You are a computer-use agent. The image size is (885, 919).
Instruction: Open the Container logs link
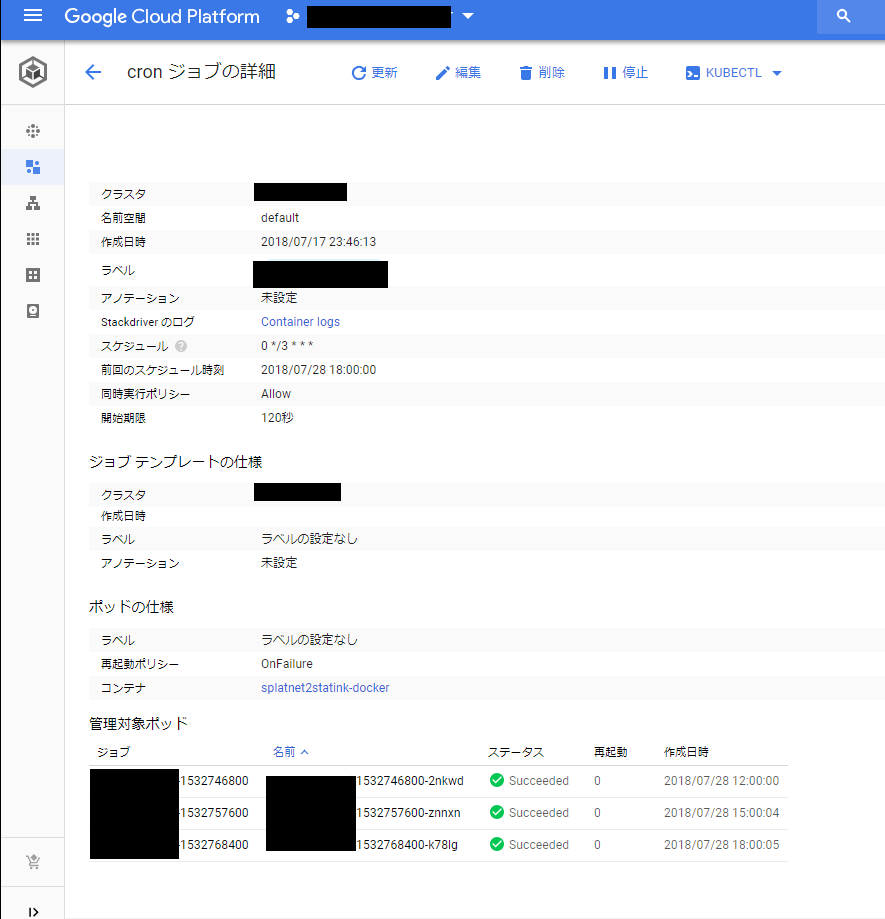300,321
